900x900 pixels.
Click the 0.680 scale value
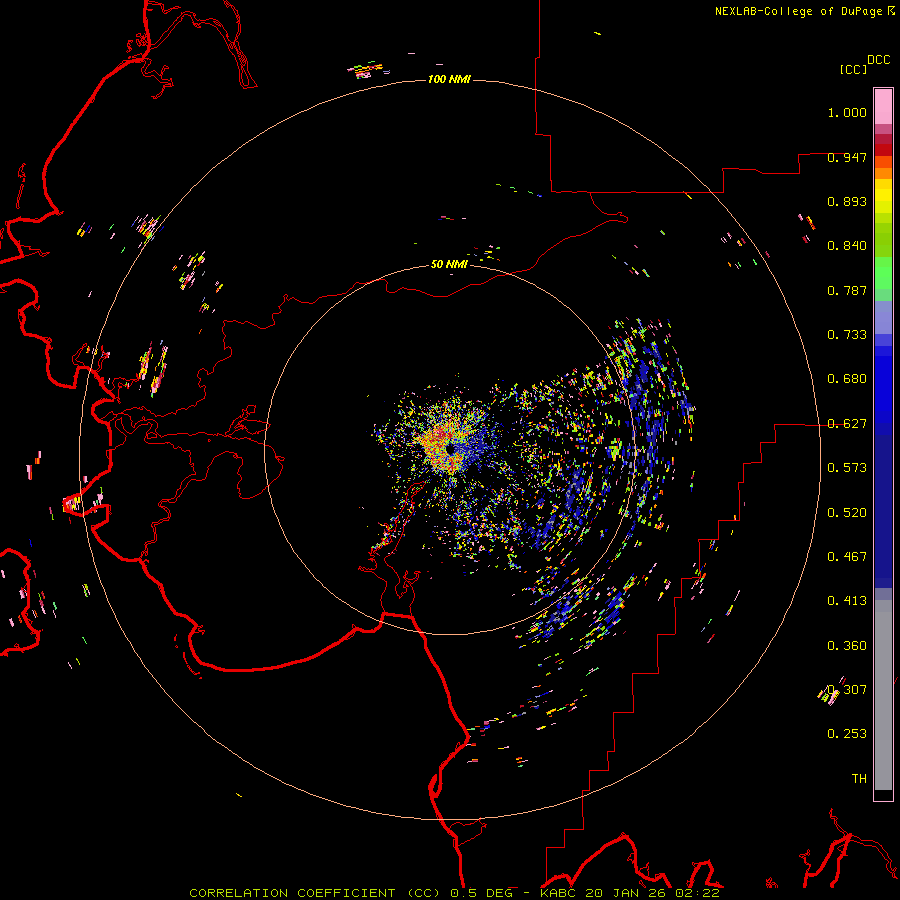[847, 379]
